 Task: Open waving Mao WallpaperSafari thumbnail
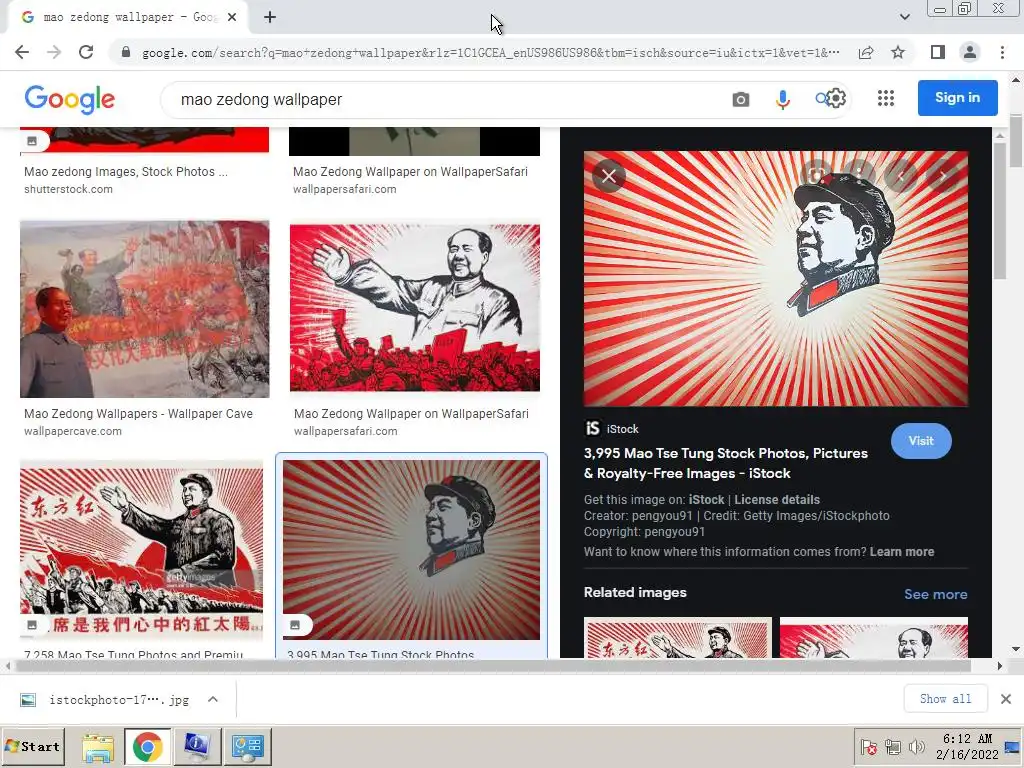pos(415,308)
